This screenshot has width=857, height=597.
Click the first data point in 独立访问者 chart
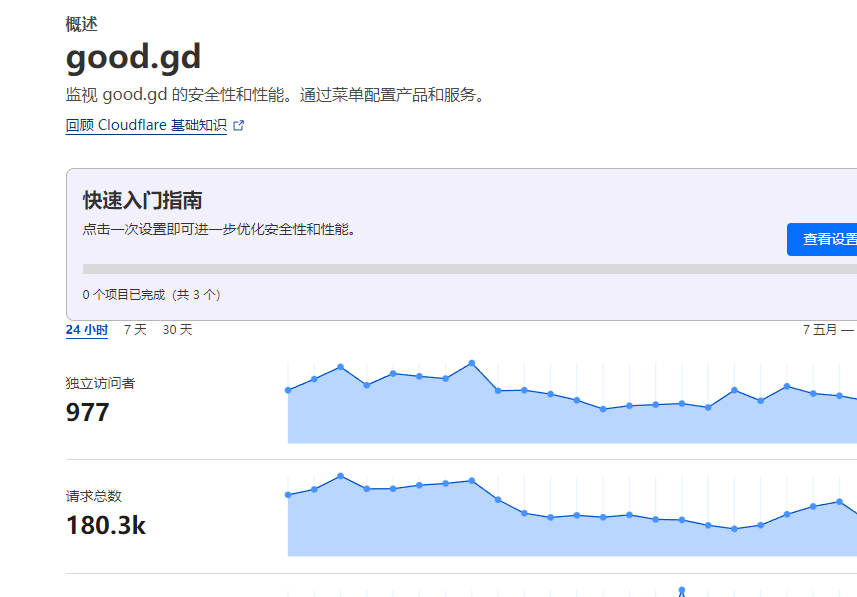click(288, 390)
